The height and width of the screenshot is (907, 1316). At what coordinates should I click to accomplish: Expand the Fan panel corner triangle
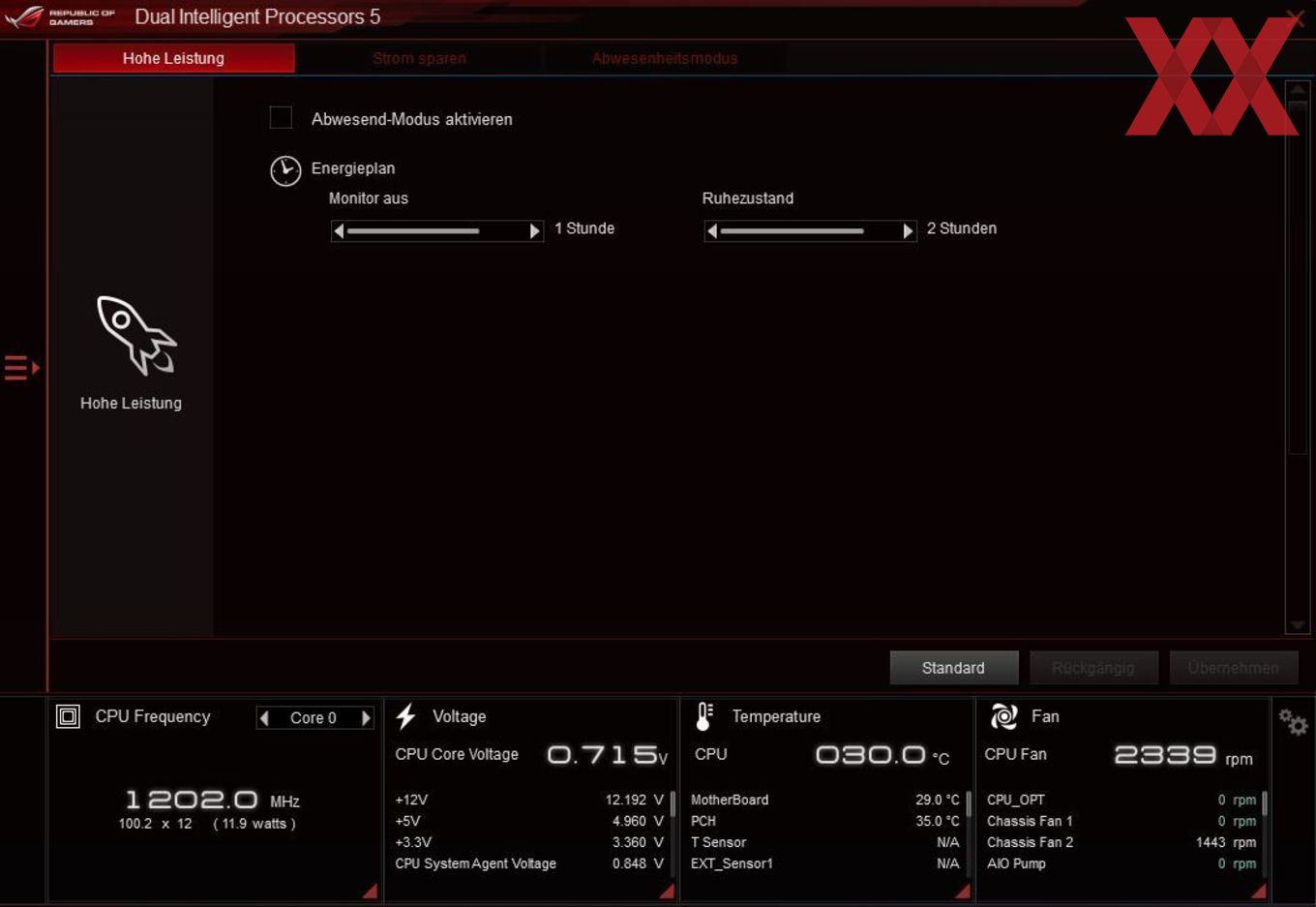point(1260,892)
